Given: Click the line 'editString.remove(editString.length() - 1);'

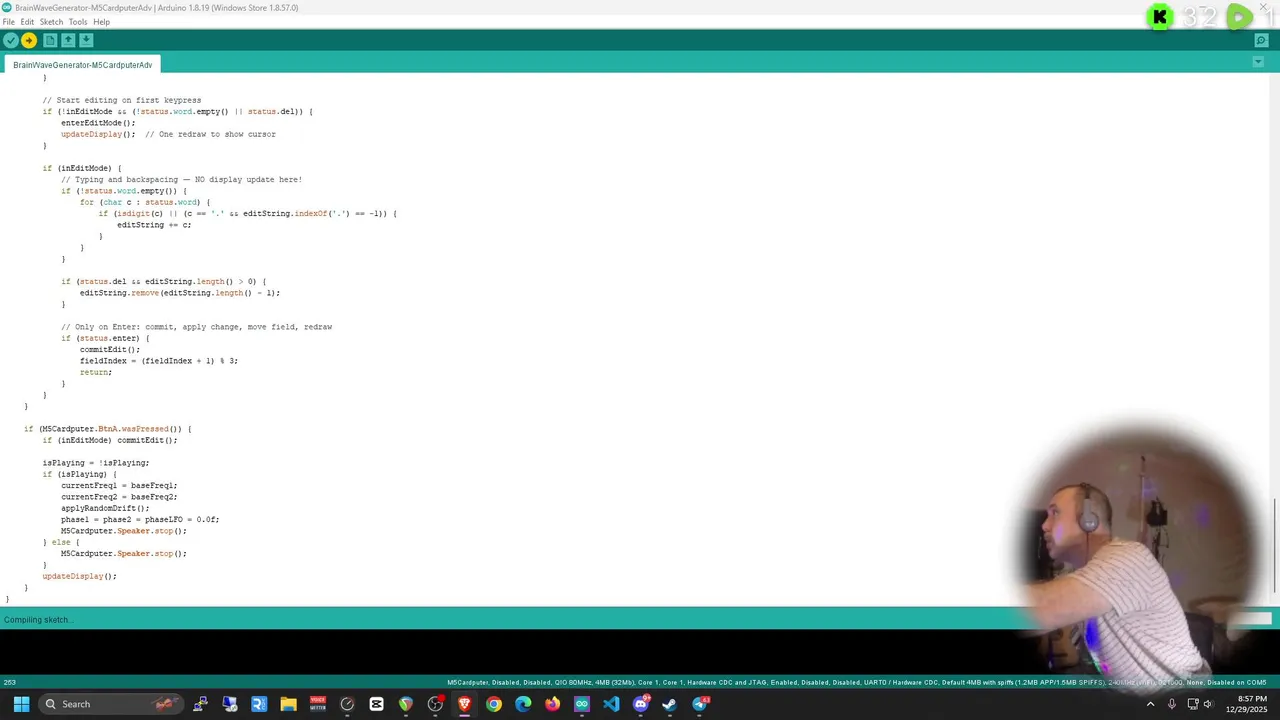Looking at the screenshot, I should (180, 293).
